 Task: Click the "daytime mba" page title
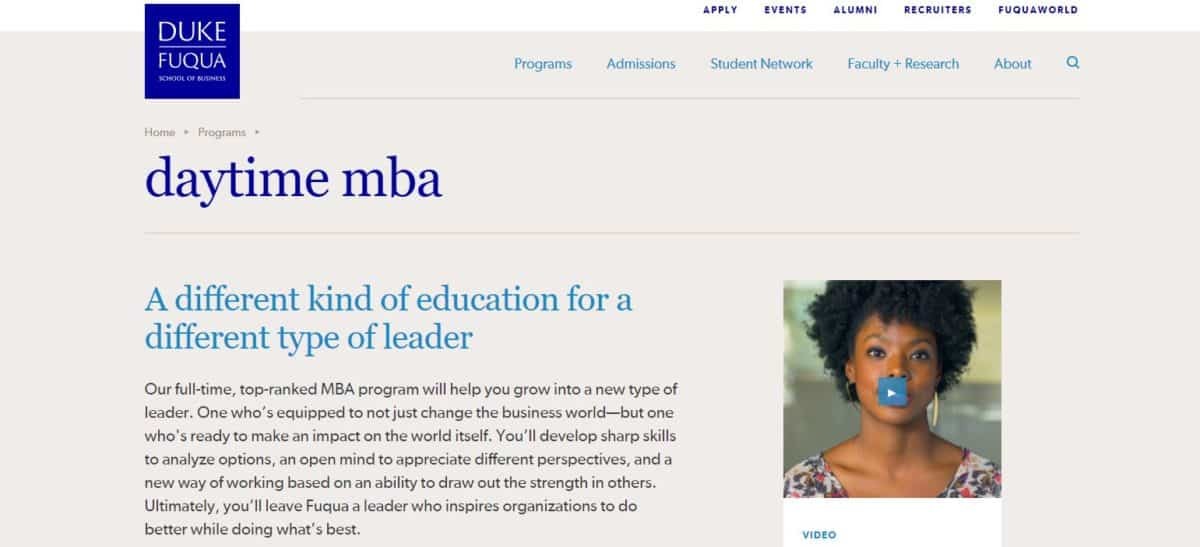pyautogui.click(x=293, y=180)
